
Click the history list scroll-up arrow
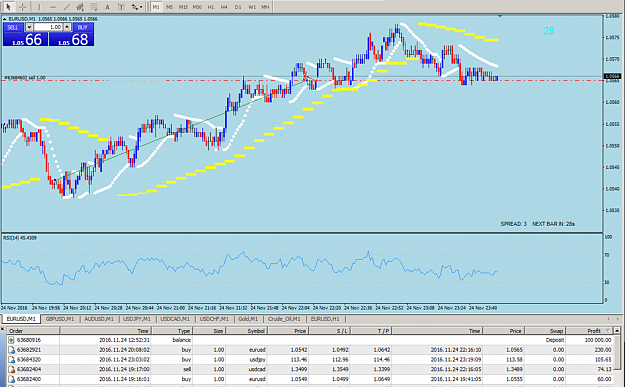[x=617, y=330]
